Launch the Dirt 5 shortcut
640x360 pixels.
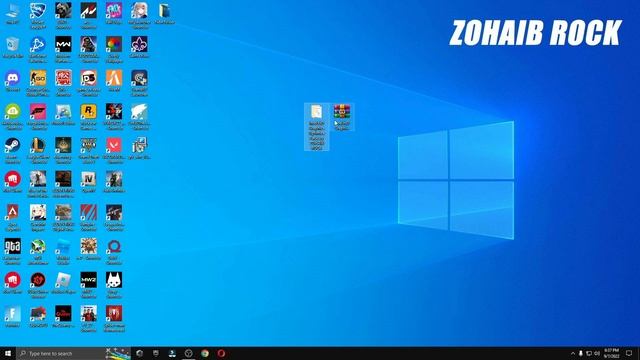pos(89,83)
